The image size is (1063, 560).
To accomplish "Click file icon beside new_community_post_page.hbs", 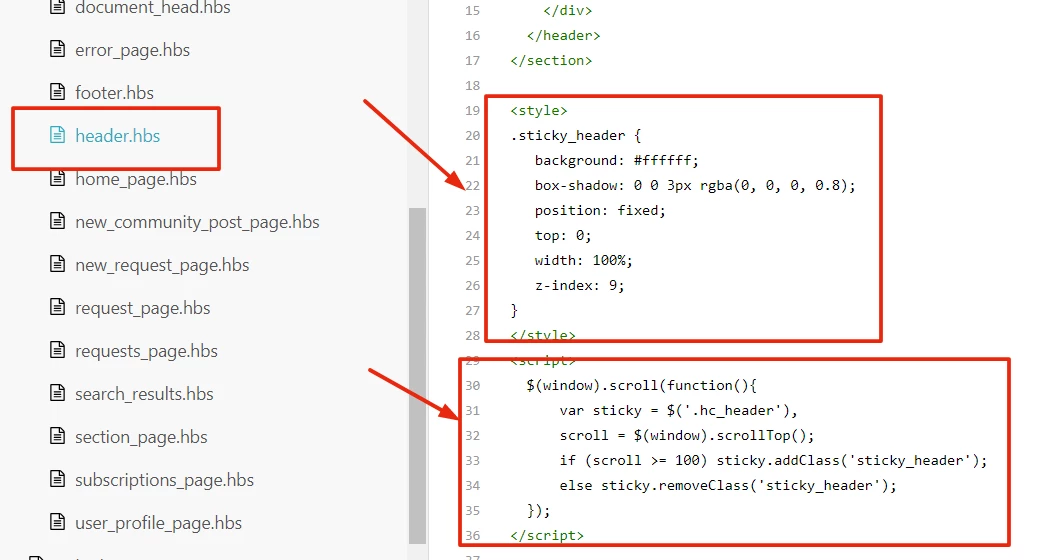I will click(x=58, y=221).
